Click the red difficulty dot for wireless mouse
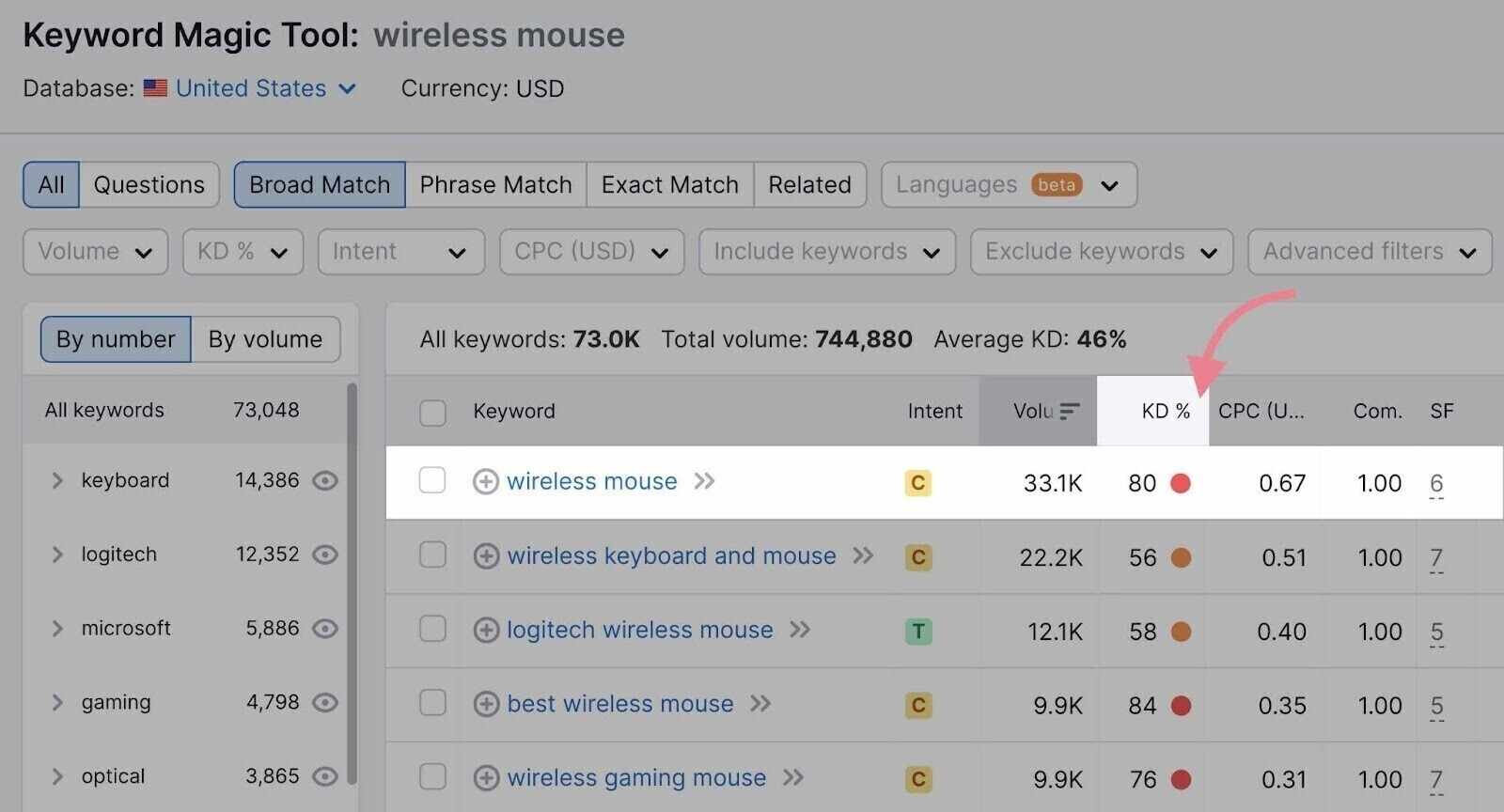Viewport: 1504px width, 812px height. coord(1181,482)
